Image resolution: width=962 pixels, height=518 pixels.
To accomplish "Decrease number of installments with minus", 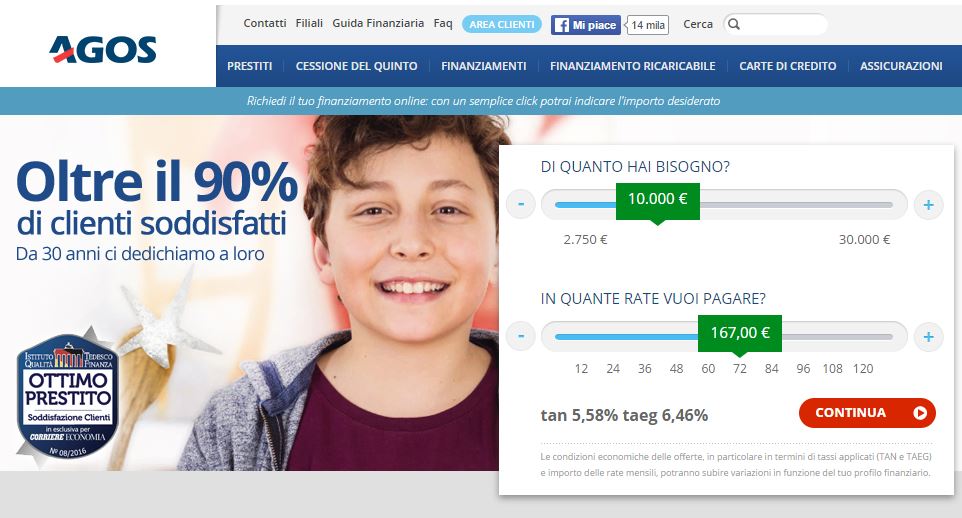I will click(521, 336).
